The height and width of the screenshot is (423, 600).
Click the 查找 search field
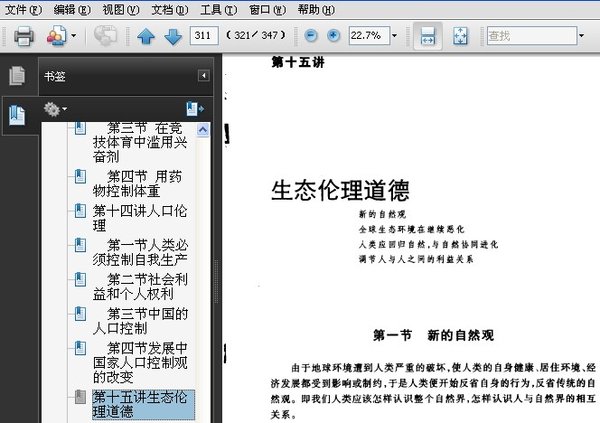click(532, 36)
